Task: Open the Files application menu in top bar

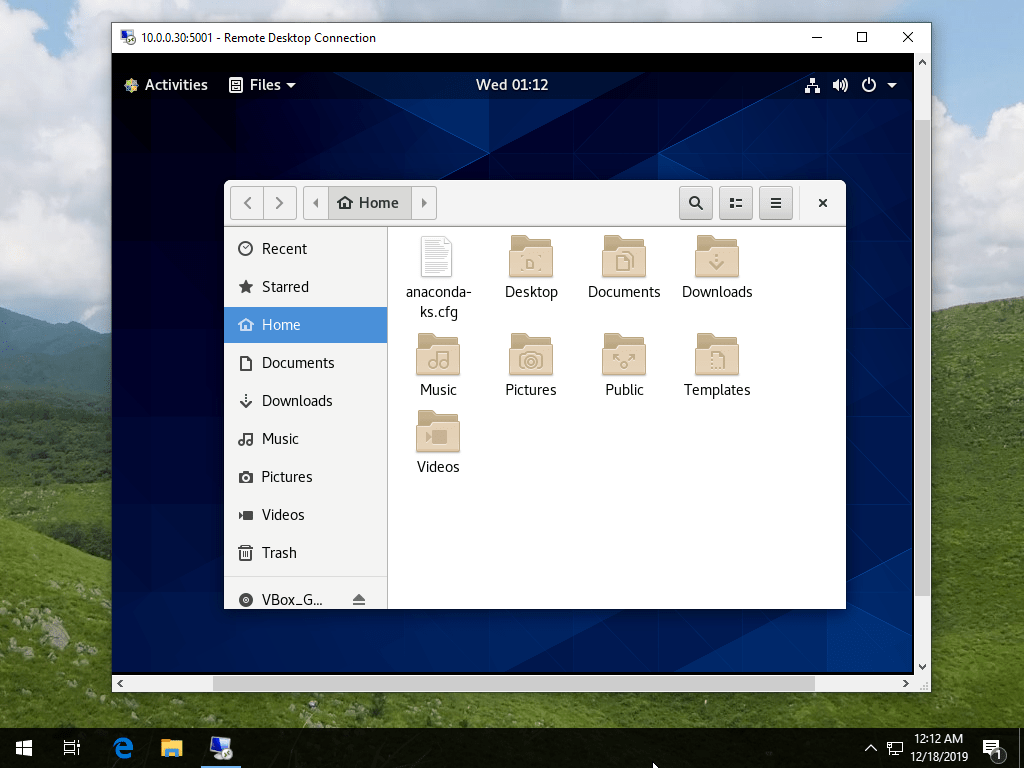Action: (261, 85)
